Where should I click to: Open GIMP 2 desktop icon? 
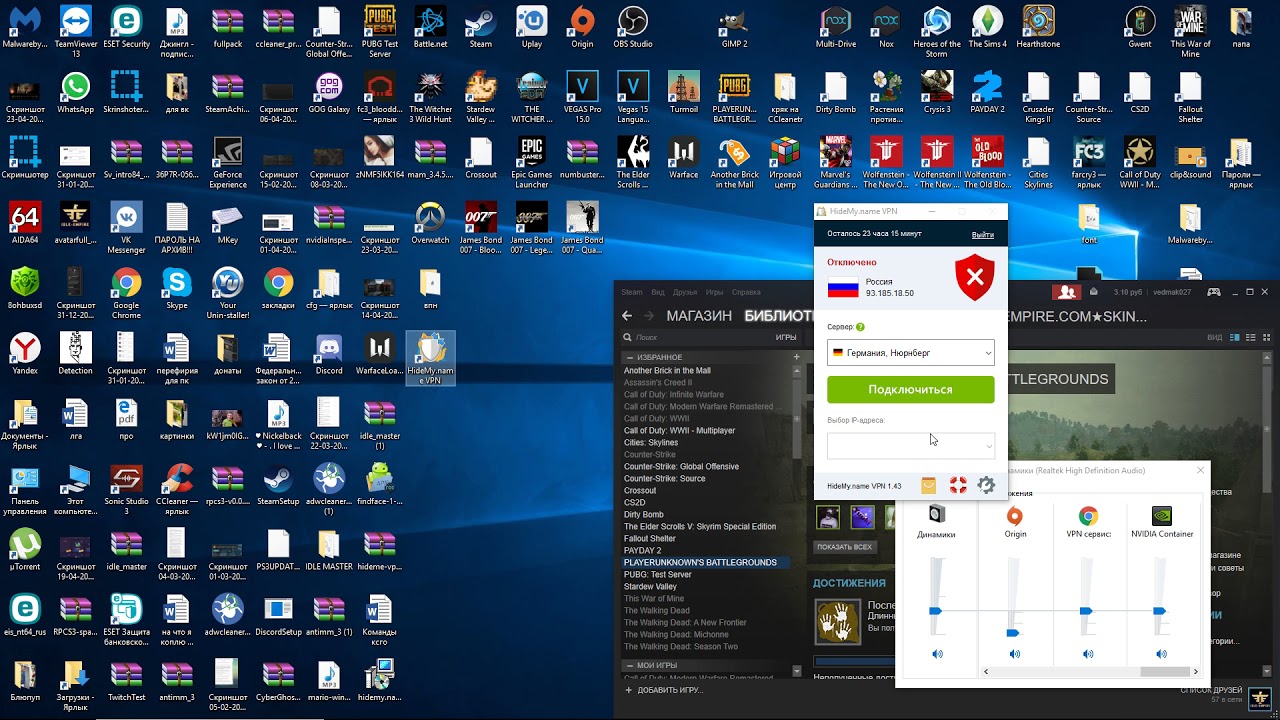pos(734,28)
